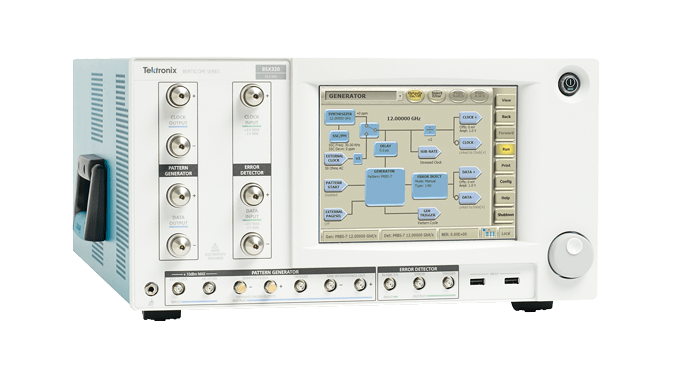Toggle the clock source switch block
This screenshot has width=675, height=372.
coord(369,130)
